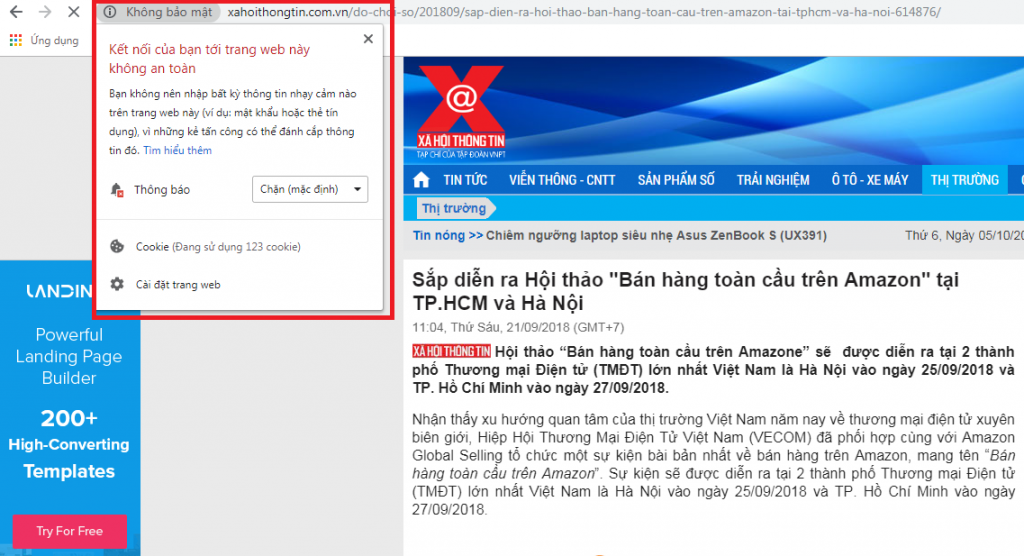Click the 'Thị trường' breadcrumb tag
Viewport: 1024px width, 556px height.
coord(455,208)
